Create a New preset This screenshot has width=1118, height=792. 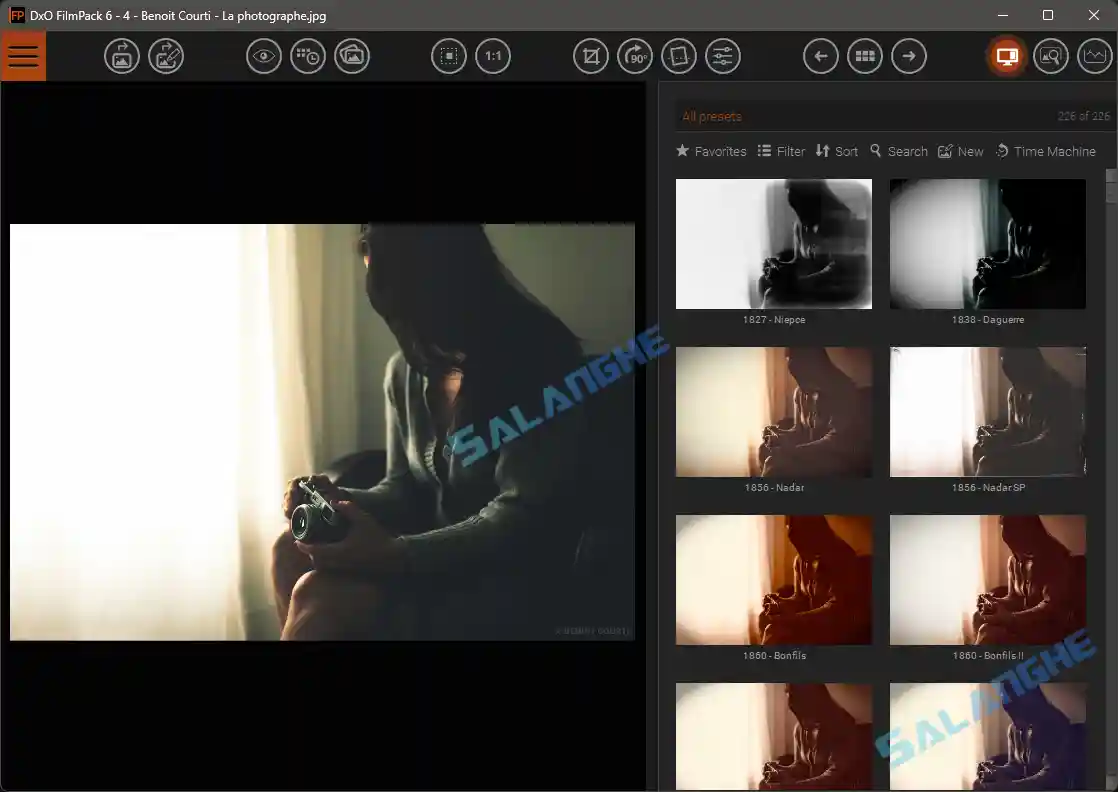coord(960,151)
